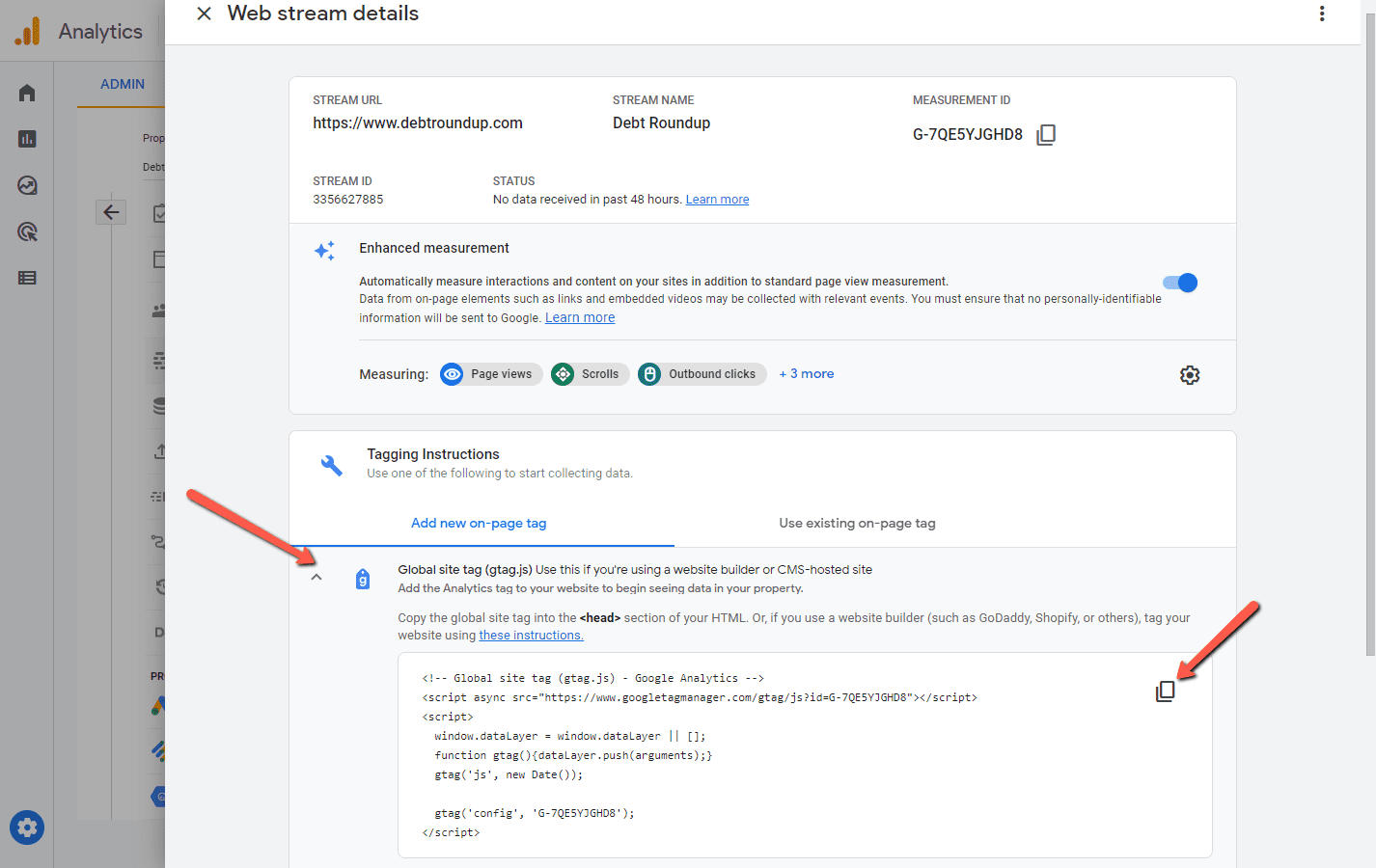Click the back arrow in Admin column
1376x868 pixels.
pos(111,212)
